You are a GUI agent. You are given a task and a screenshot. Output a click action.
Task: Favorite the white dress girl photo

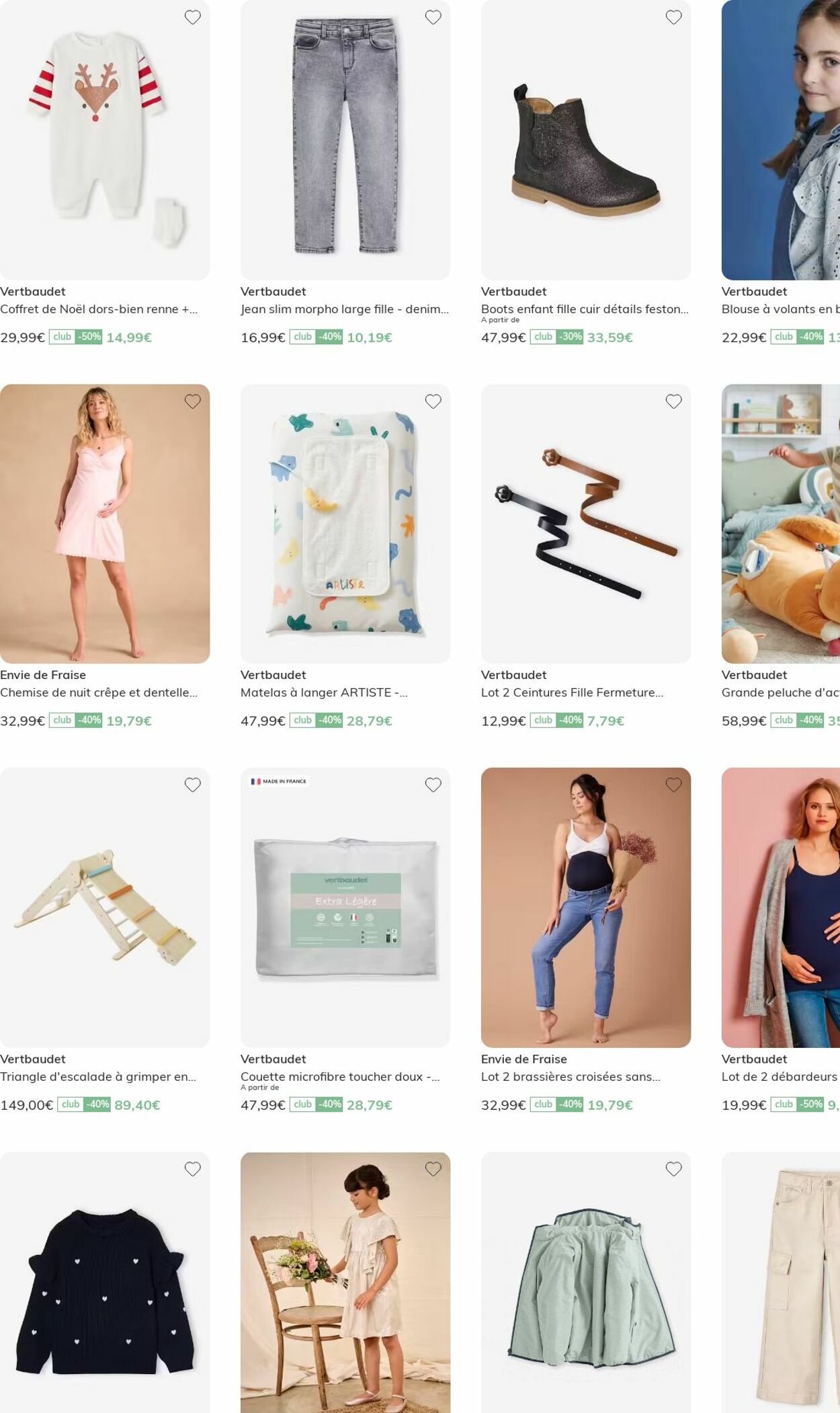click(x=433, y=1169)
